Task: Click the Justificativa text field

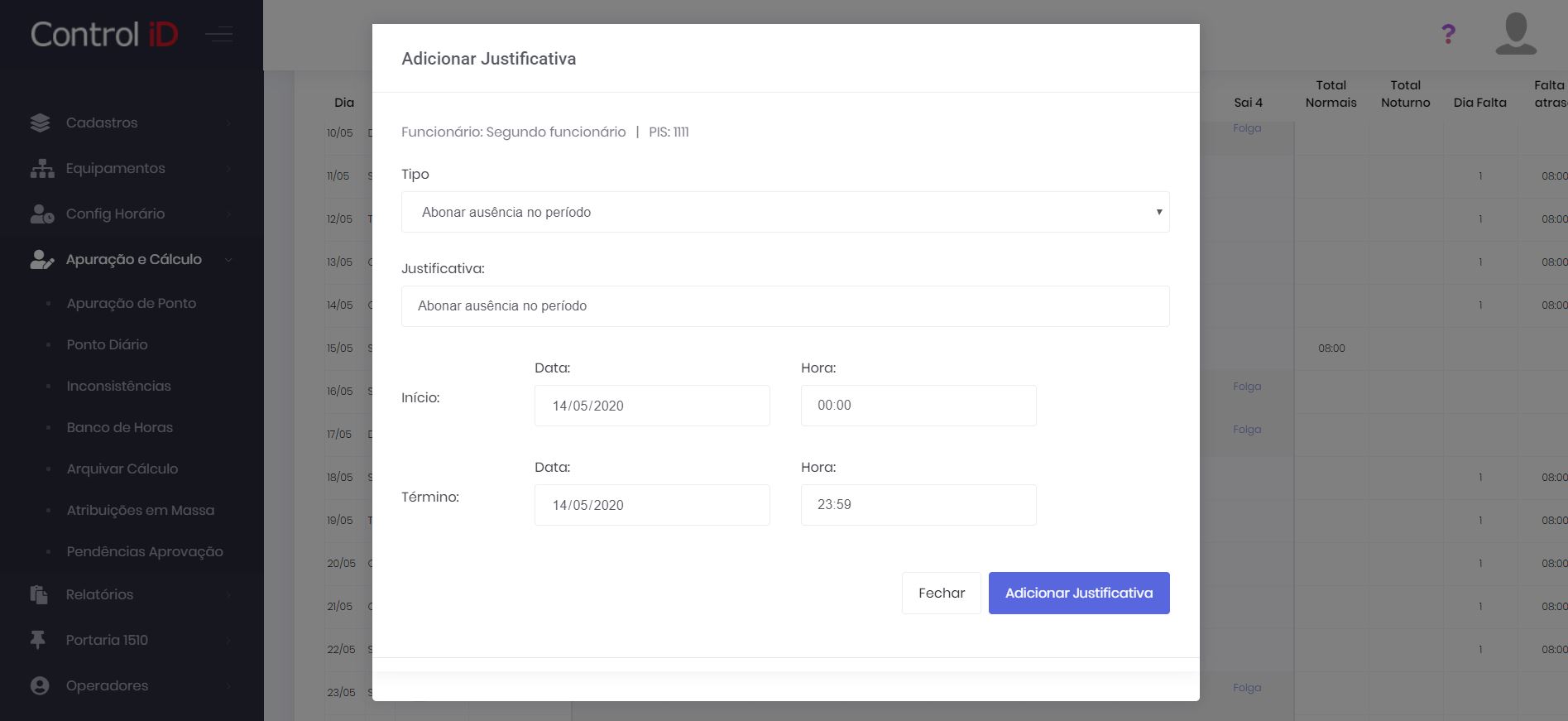Action: tap(785, 306)
